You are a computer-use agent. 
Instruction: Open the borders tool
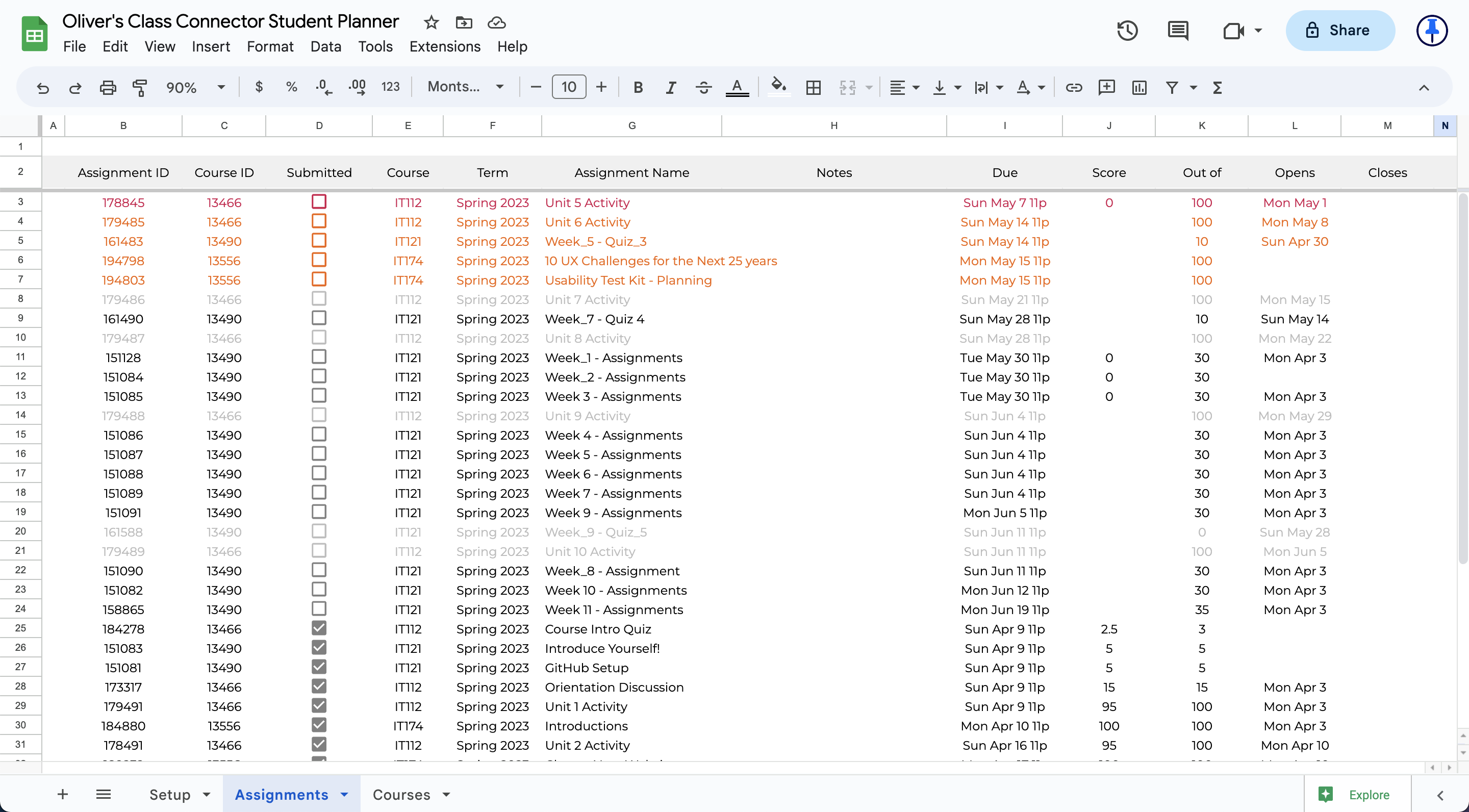[813, 87]
